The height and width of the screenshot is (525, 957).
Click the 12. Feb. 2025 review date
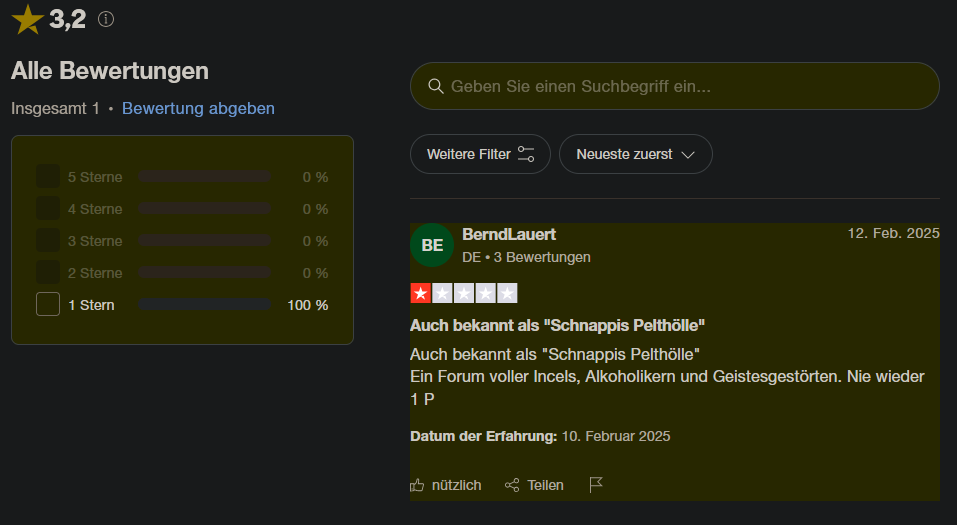point(894,233)
